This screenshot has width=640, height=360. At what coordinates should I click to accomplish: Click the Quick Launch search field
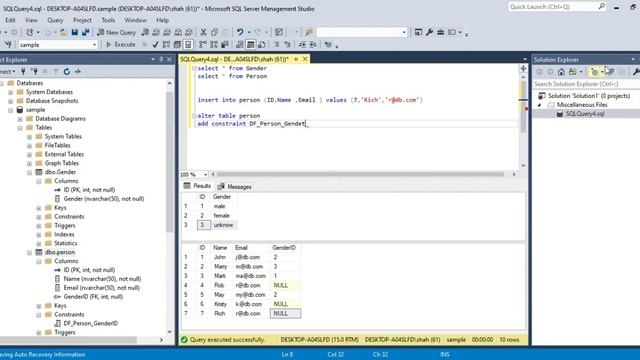tap(557, 7)
